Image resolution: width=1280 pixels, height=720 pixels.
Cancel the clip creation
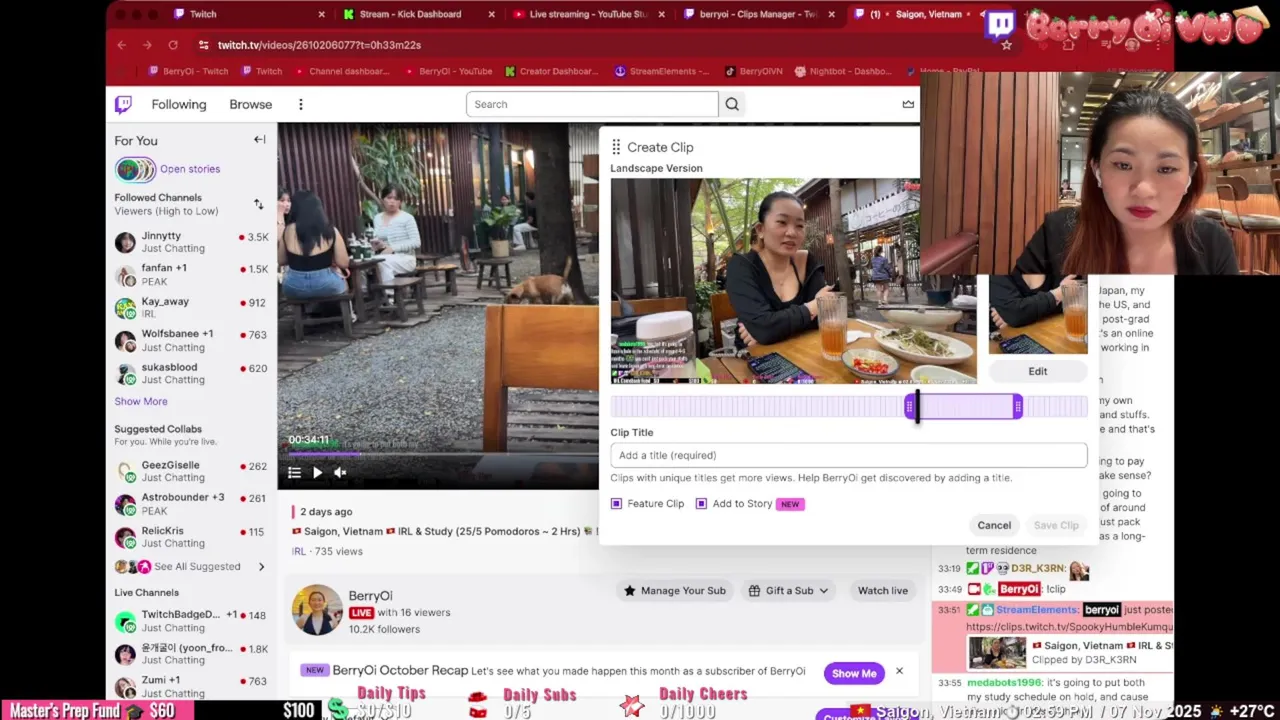(x=994, y=525)
